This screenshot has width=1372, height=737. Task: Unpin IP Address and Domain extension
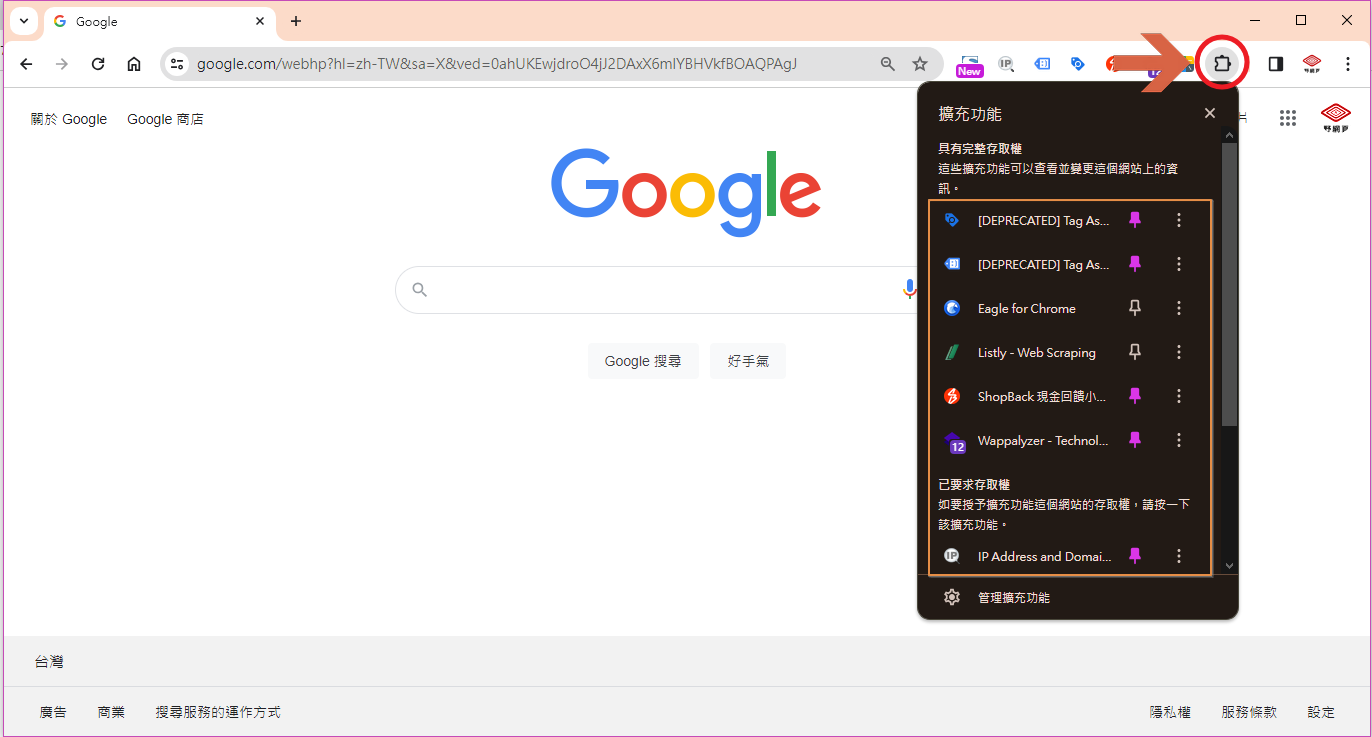pos(1135,556)
